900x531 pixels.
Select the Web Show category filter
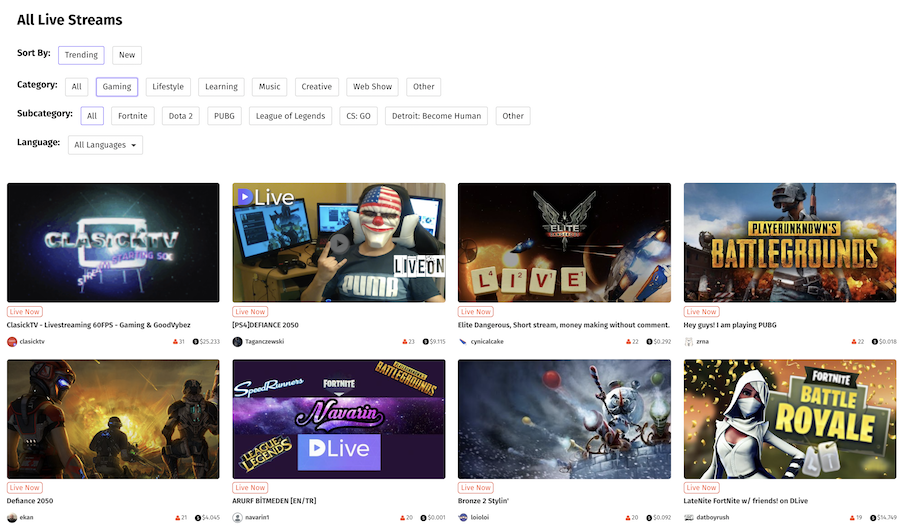tap(373, 87)
